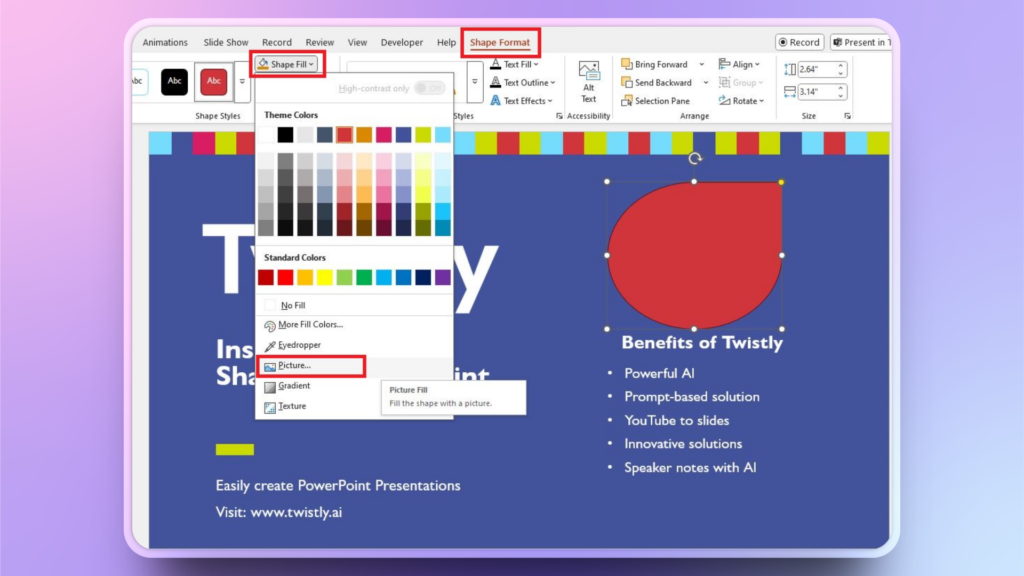Choose Picture fill option
The height and width of the screenshot is (576, 1024).
(295, 366)
